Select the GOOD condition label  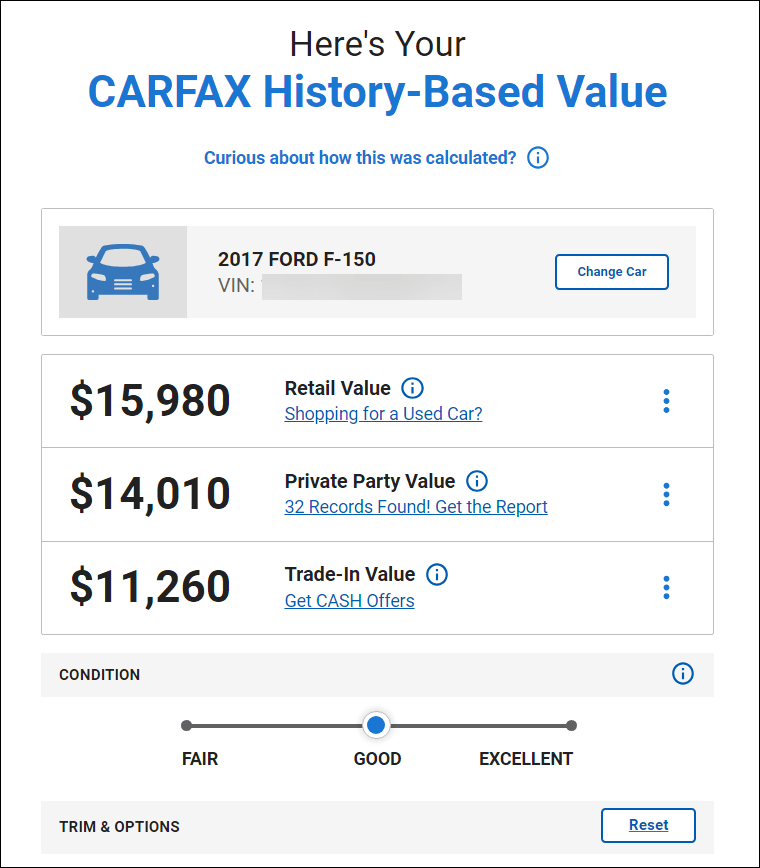coord(378,758)
